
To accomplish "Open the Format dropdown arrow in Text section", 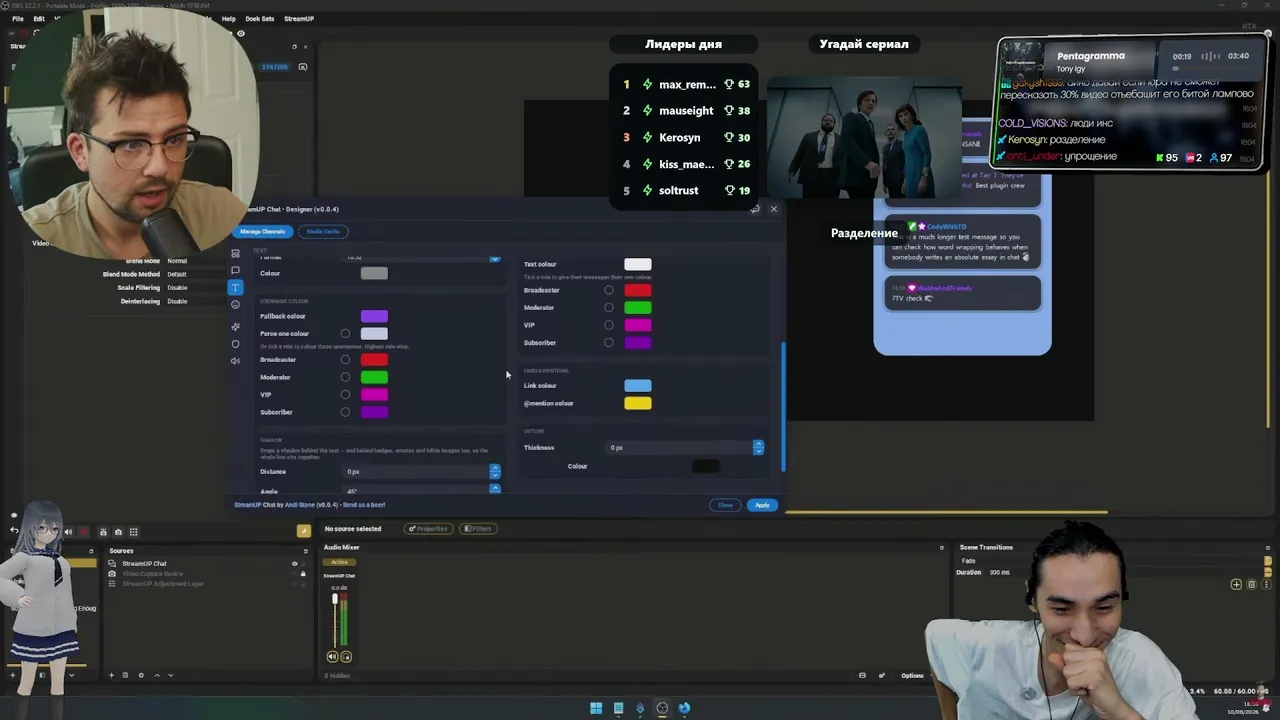I will tap(495, 258).
